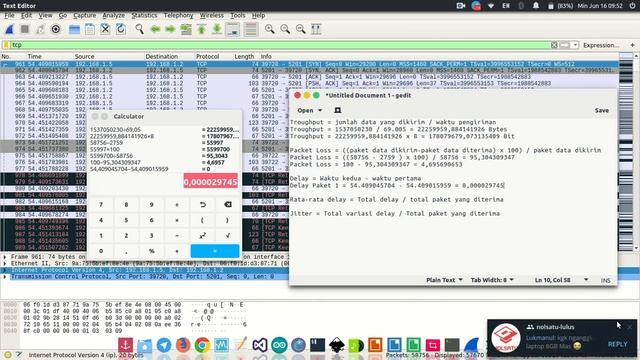
Task: Open the Telephony menu
Action: tap(178, 15)
